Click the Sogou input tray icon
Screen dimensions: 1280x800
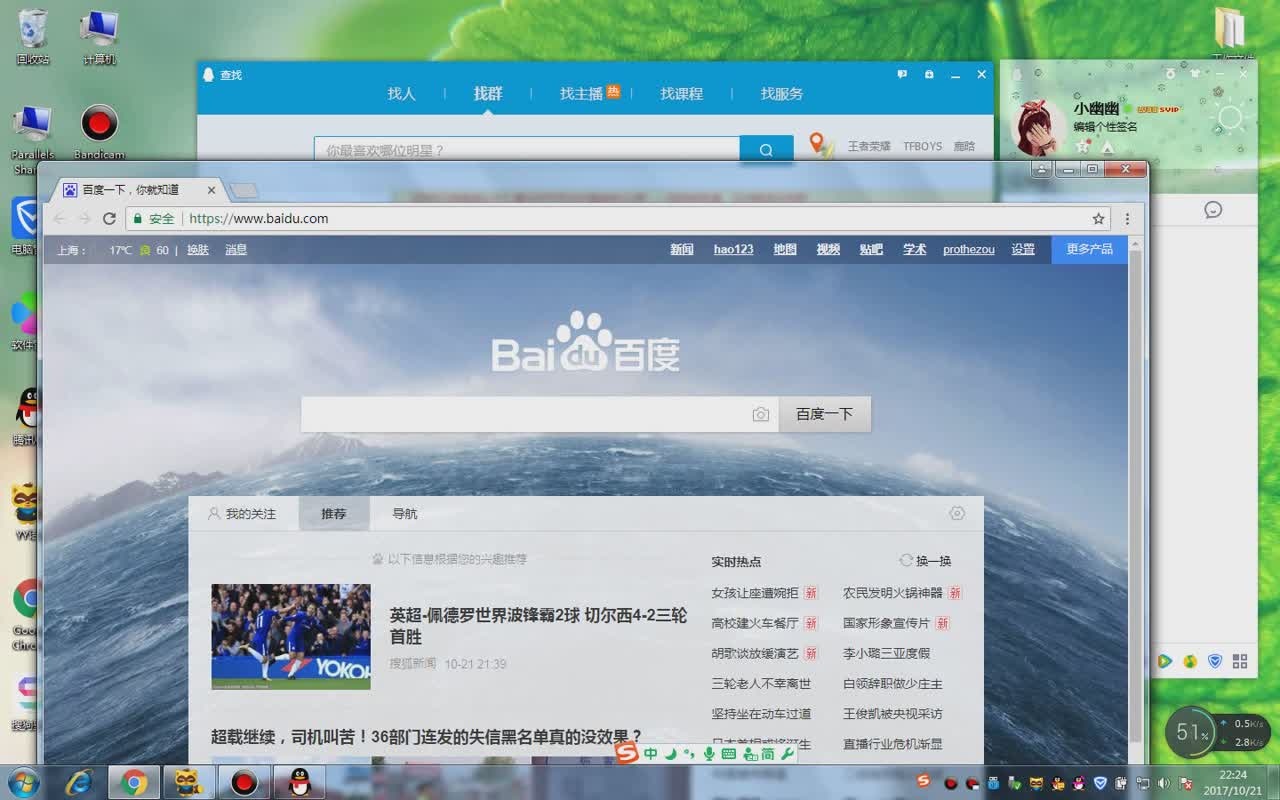pos(924,781)
